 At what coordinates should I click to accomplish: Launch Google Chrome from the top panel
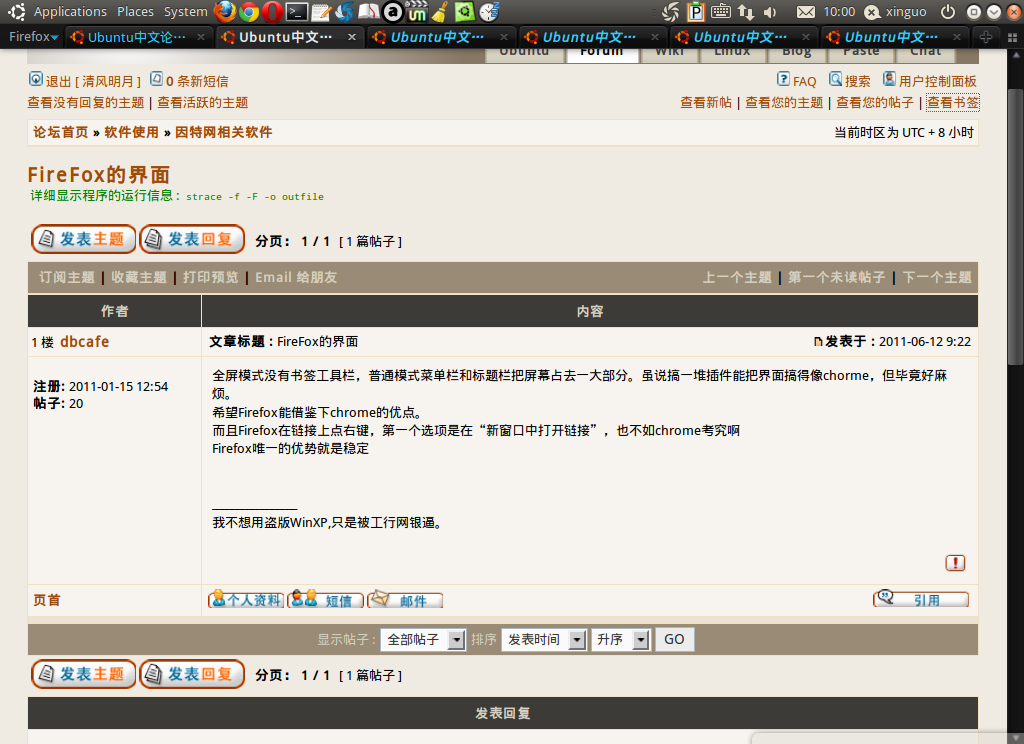(x=249, y=11)
